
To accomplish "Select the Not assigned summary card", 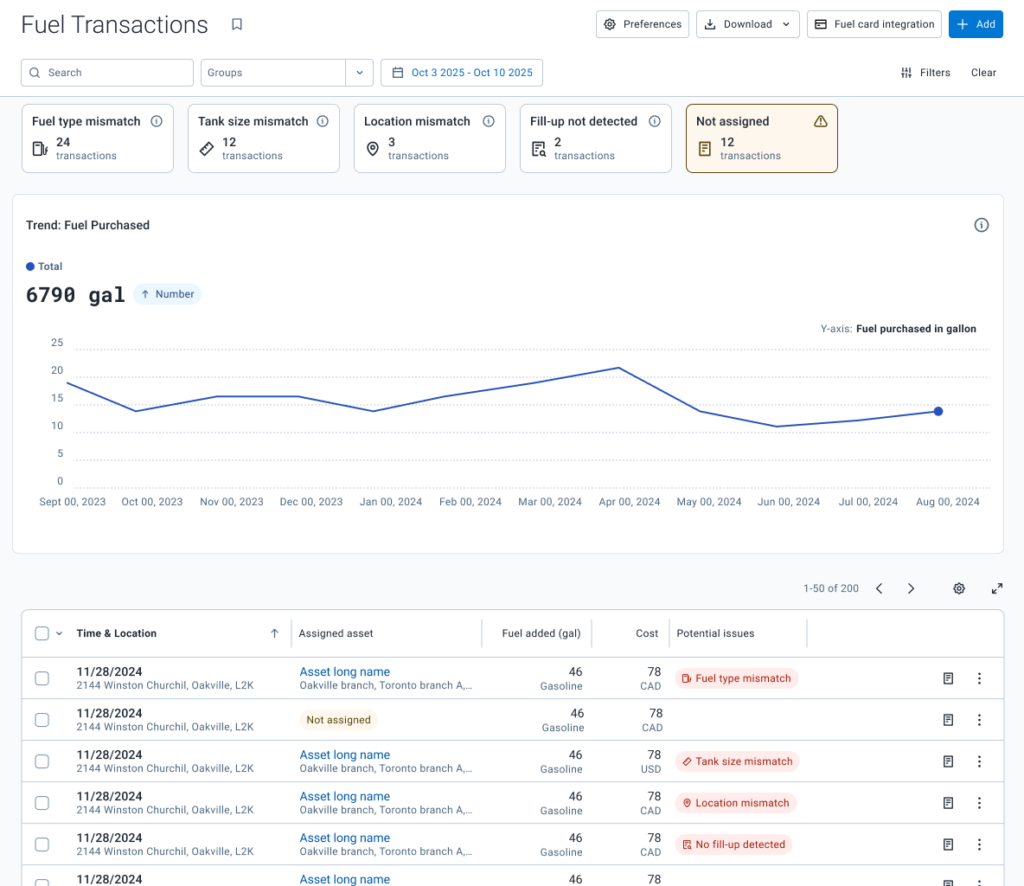I will pyautogui.click(x=761, y=138).
